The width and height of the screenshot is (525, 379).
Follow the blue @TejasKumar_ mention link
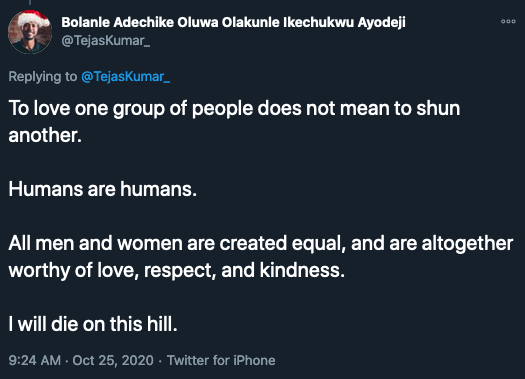pos(125,77)
